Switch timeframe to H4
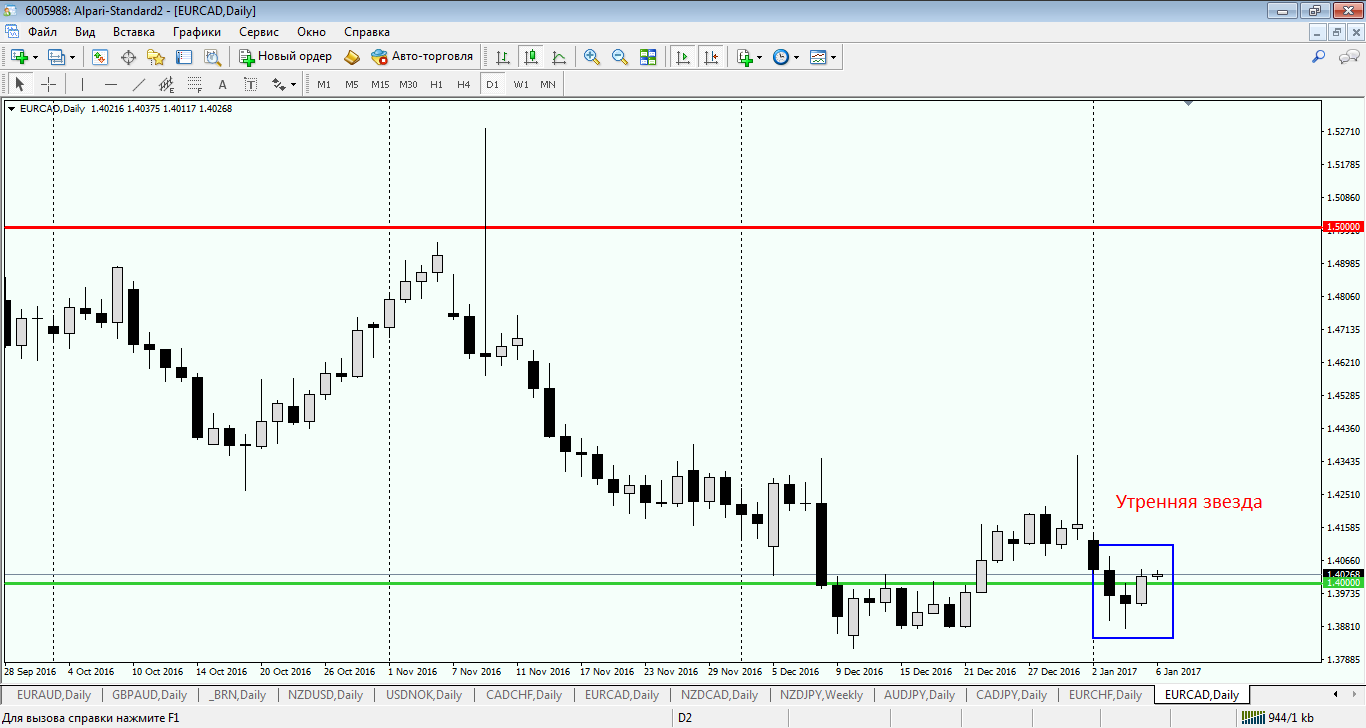 pos(464,84)
